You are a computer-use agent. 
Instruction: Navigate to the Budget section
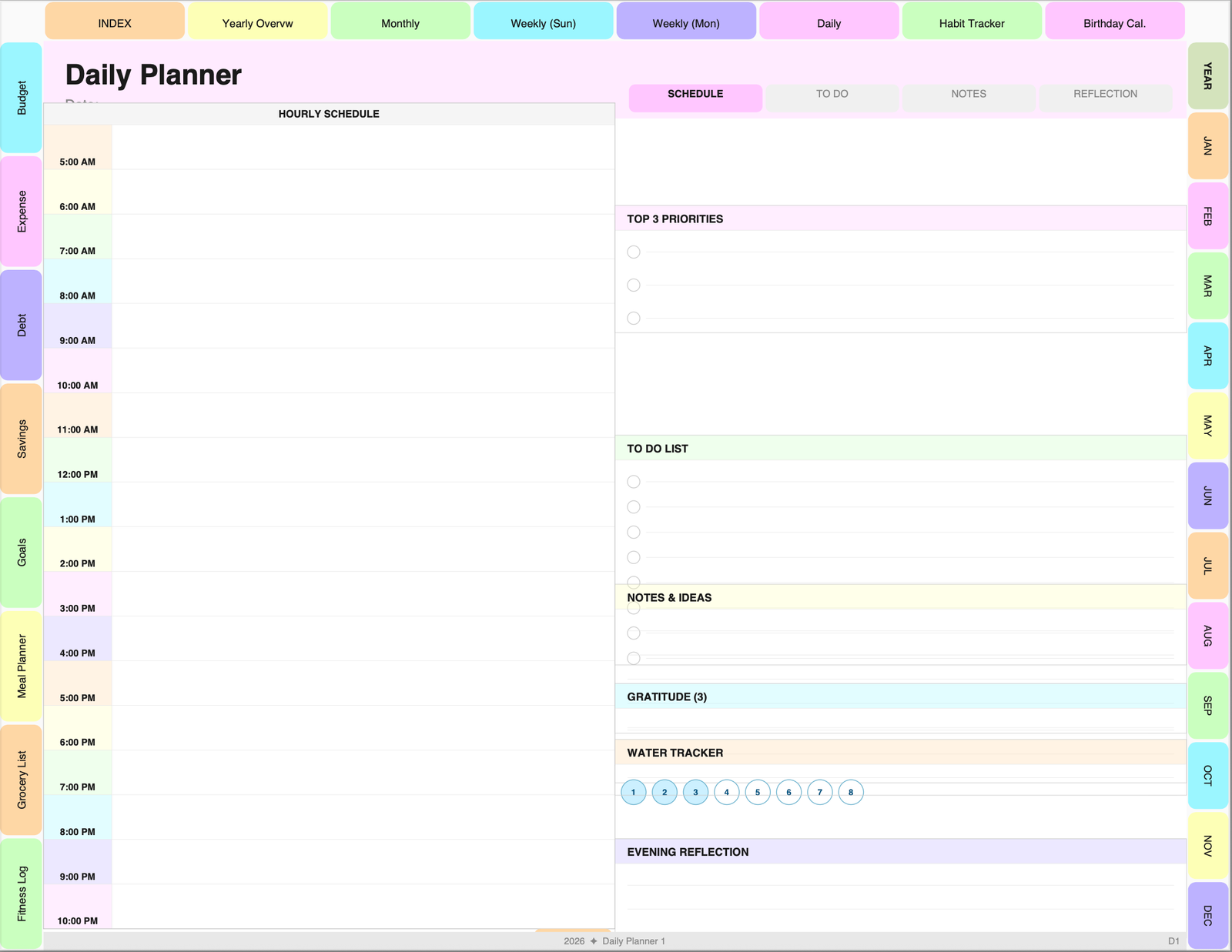21,99
